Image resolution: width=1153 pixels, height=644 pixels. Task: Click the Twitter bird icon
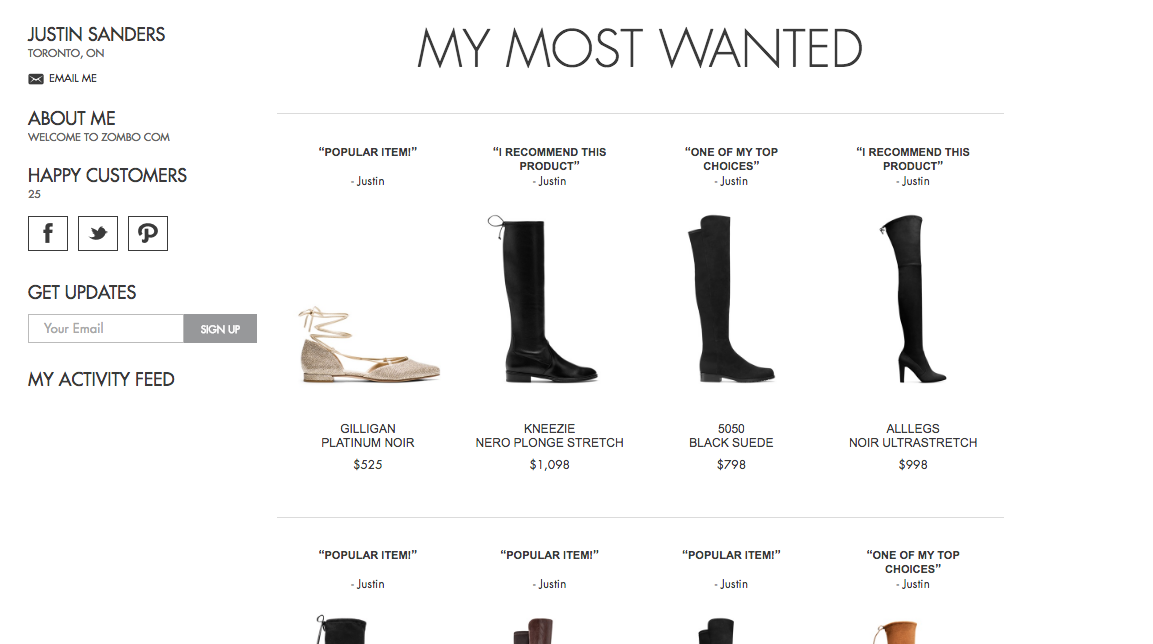point(98,233)
